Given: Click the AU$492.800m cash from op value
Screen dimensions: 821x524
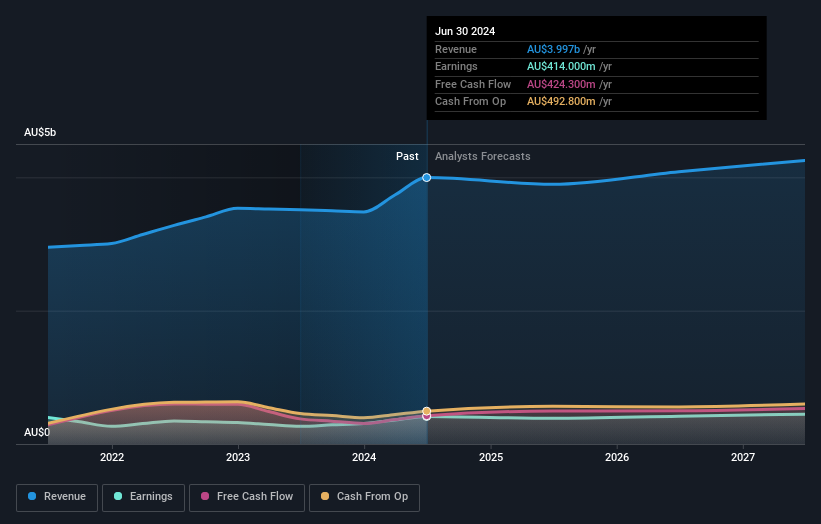Looking at the screenshot, I should coord(561,102).
